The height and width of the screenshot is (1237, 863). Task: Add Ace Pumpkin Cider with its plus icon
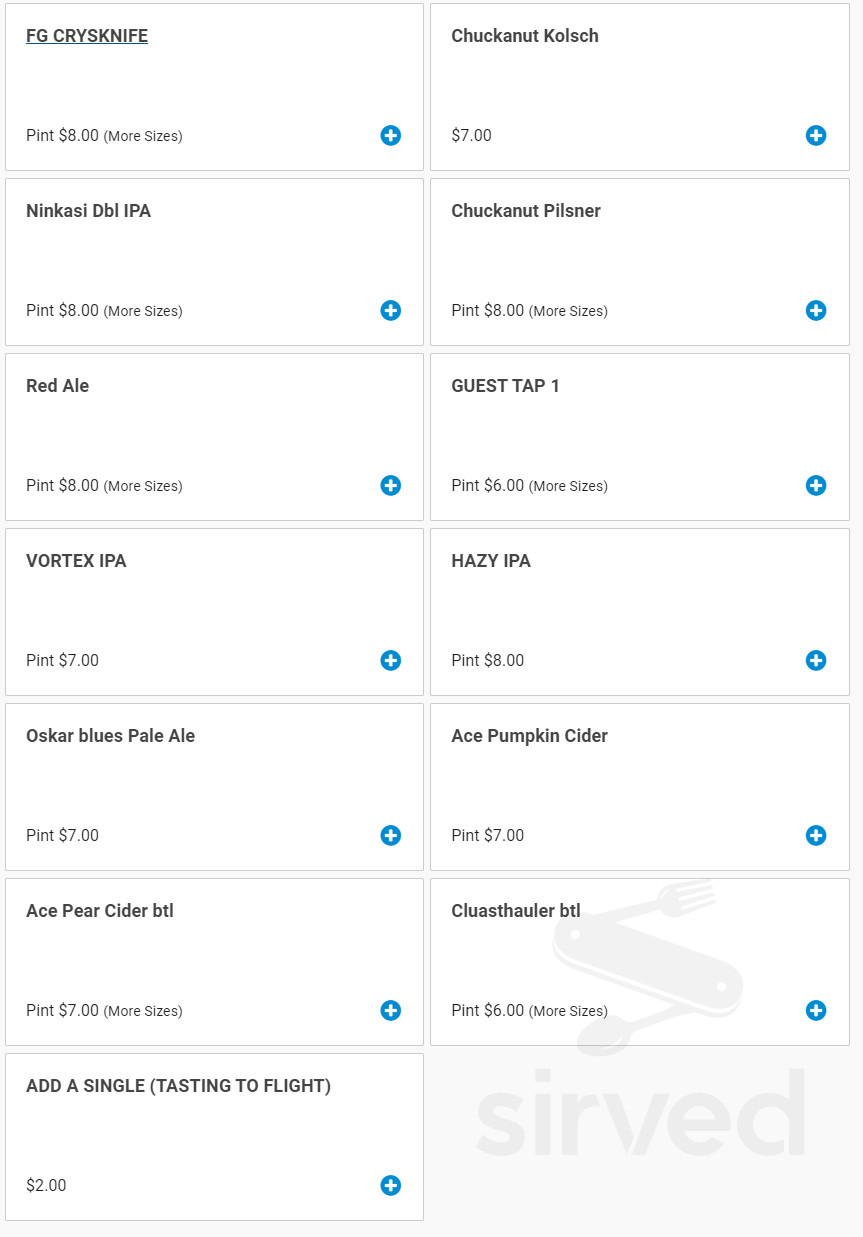816,835
